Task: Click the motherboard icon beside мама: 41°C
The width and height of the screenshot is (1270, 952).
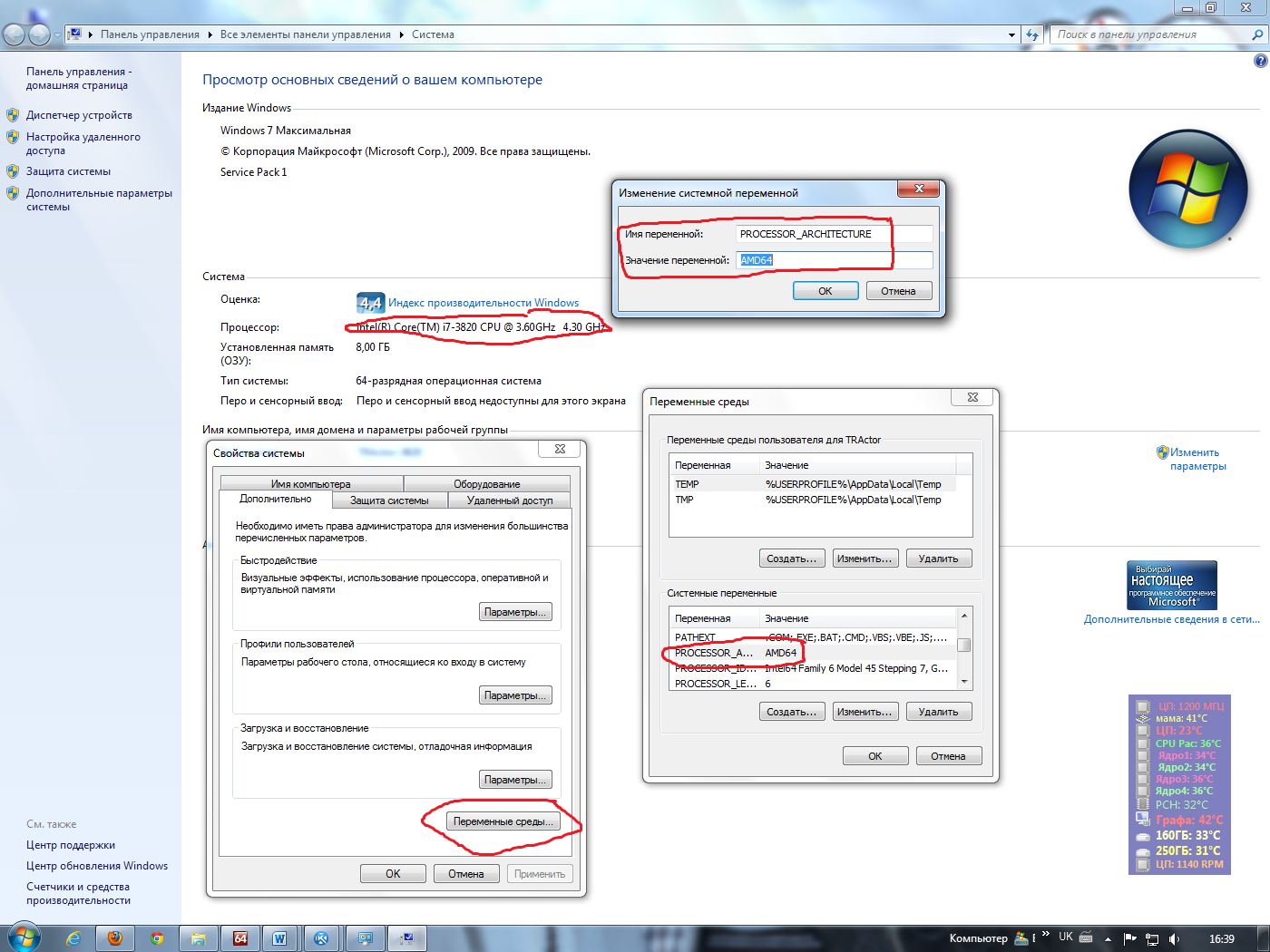Action: (1143, 718)
